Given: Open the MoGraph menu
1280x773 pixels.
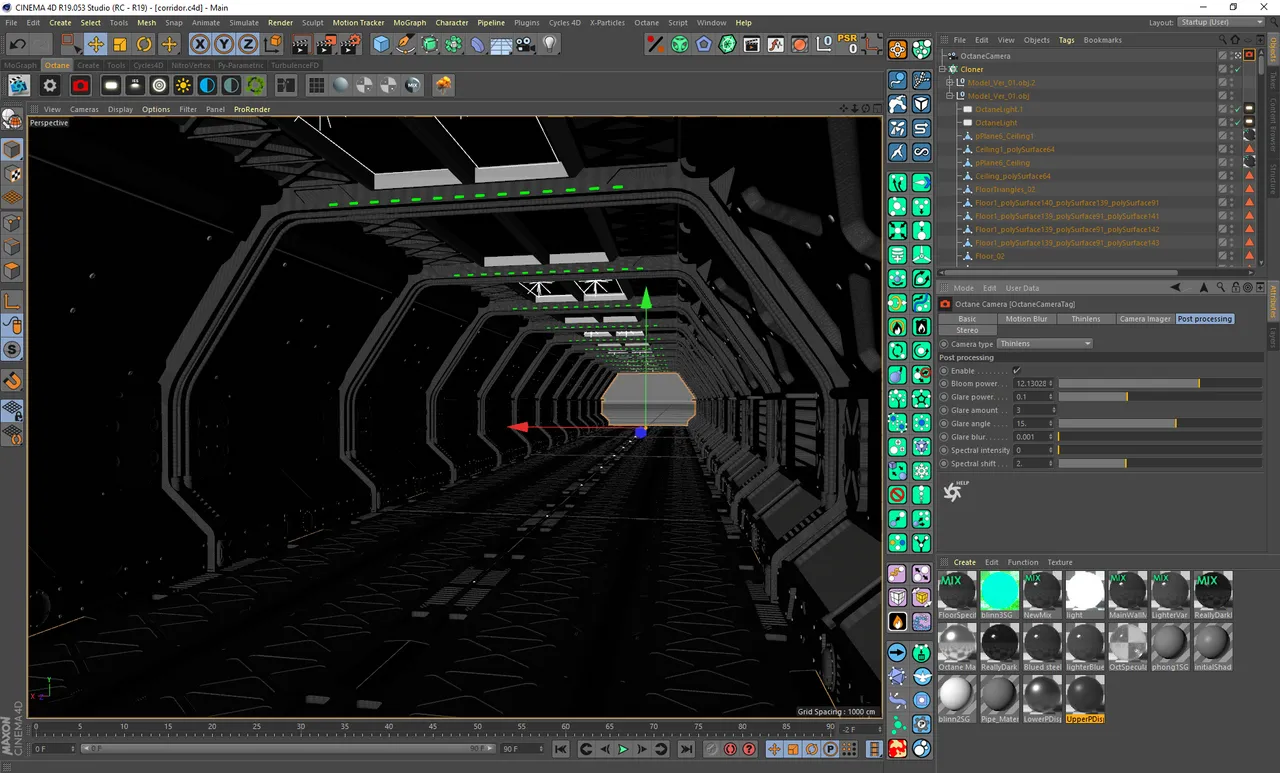Looking at the screenshot, I should tap(409, 22).
